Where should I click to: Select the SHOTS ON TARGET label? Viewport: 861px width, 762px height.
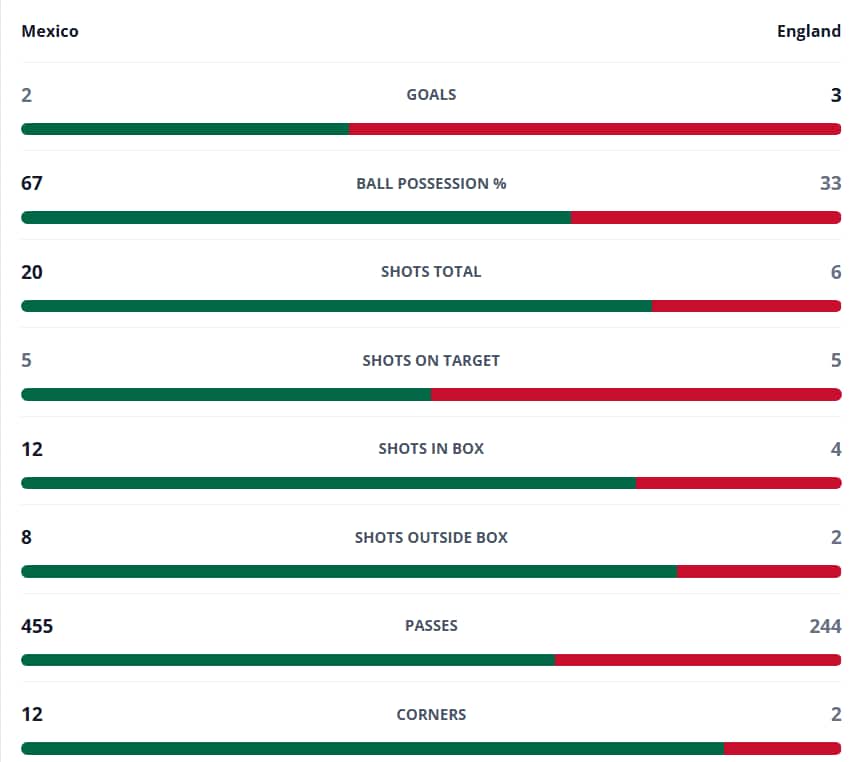tap(431, 361)
